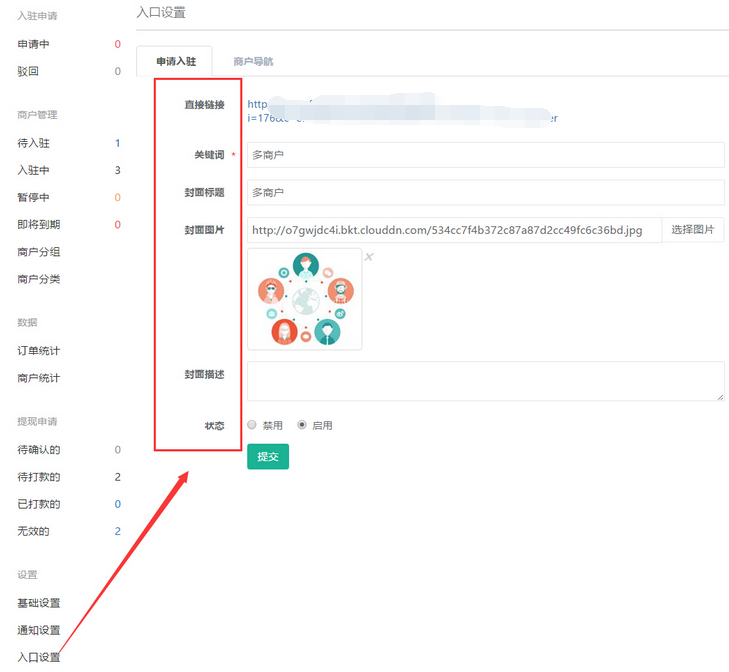Switch to the 申请入驻 tab

pos(176,61)
